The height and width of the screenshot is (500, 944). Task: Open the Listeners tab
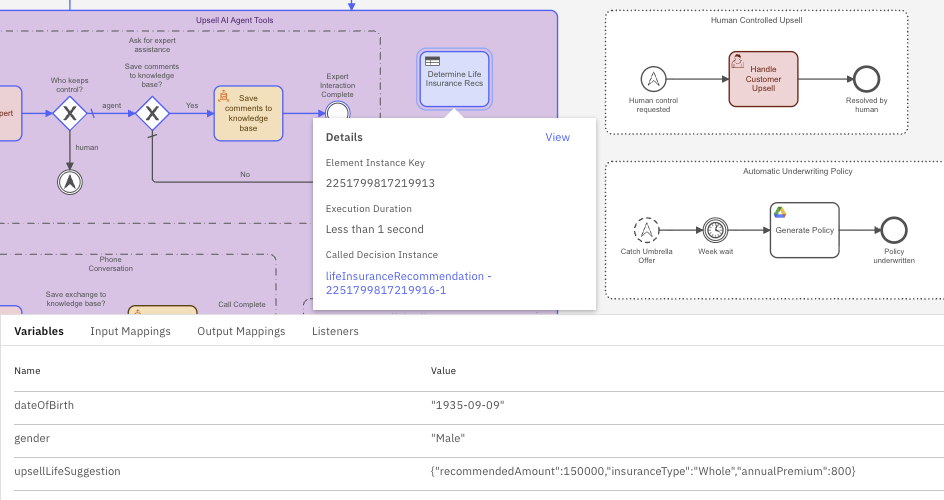click(x=335, y=331)
